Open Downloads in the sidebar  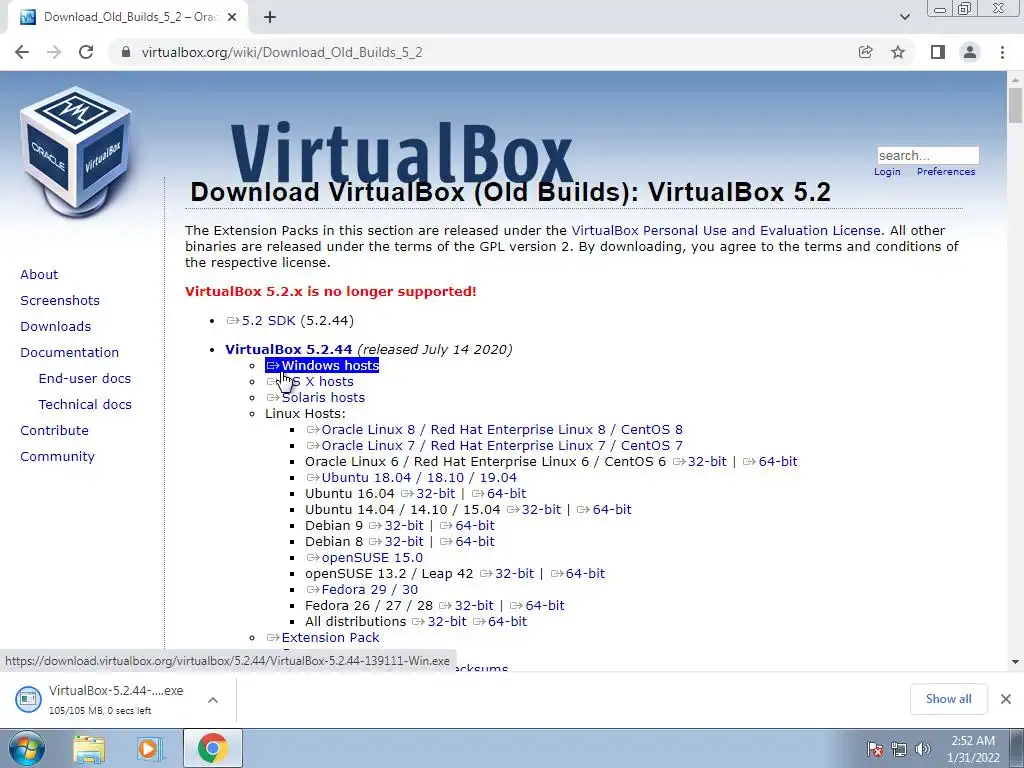(x=56, y=326)
